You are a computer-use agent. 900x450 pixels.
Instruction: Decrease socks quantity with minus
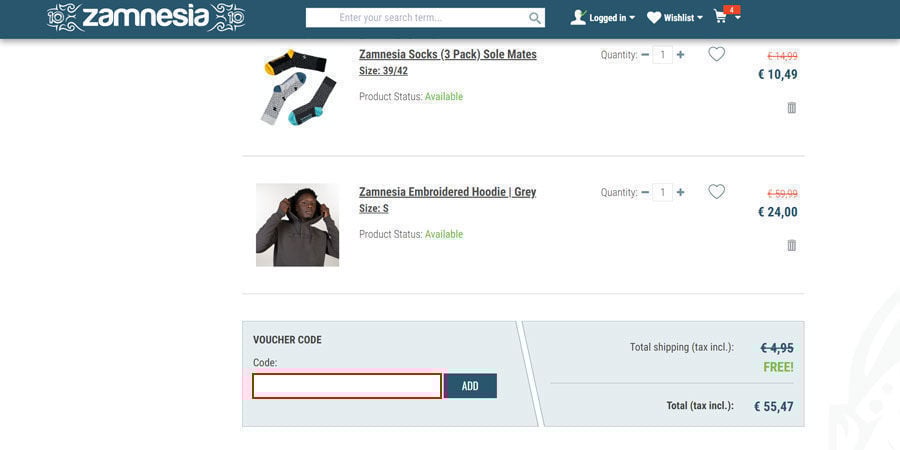pos(645,55)
